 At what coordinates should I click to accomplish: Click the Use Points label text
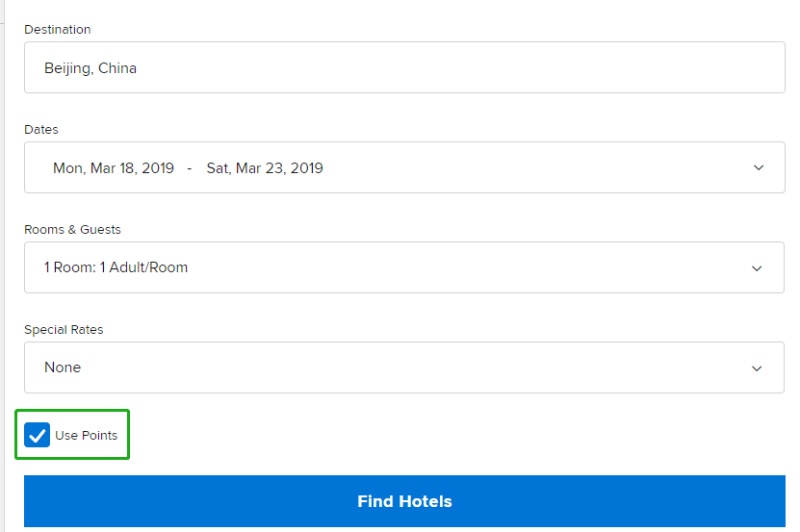point(86,436)
